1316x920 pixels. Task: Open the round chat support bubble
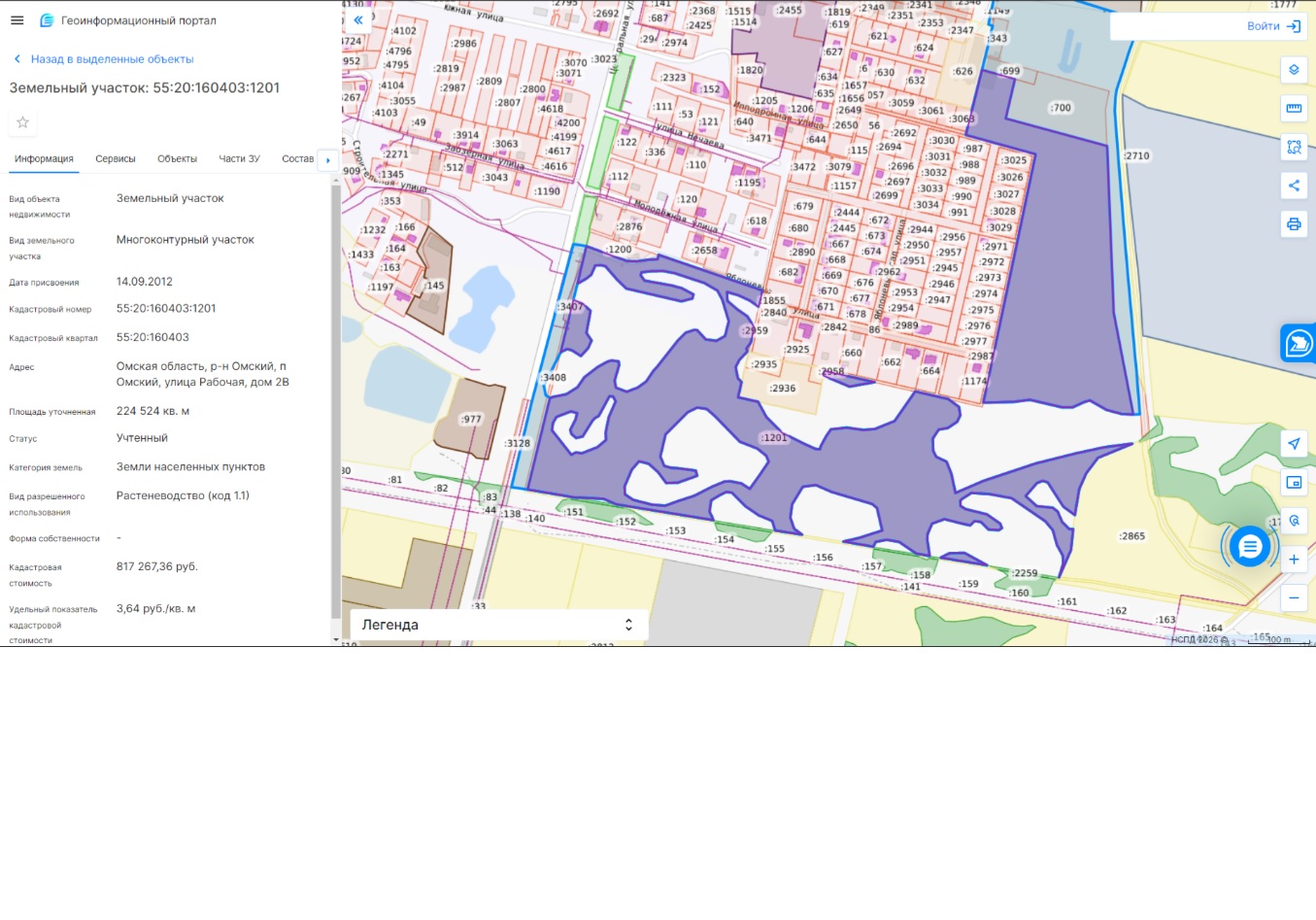[x=1250, y=547]
